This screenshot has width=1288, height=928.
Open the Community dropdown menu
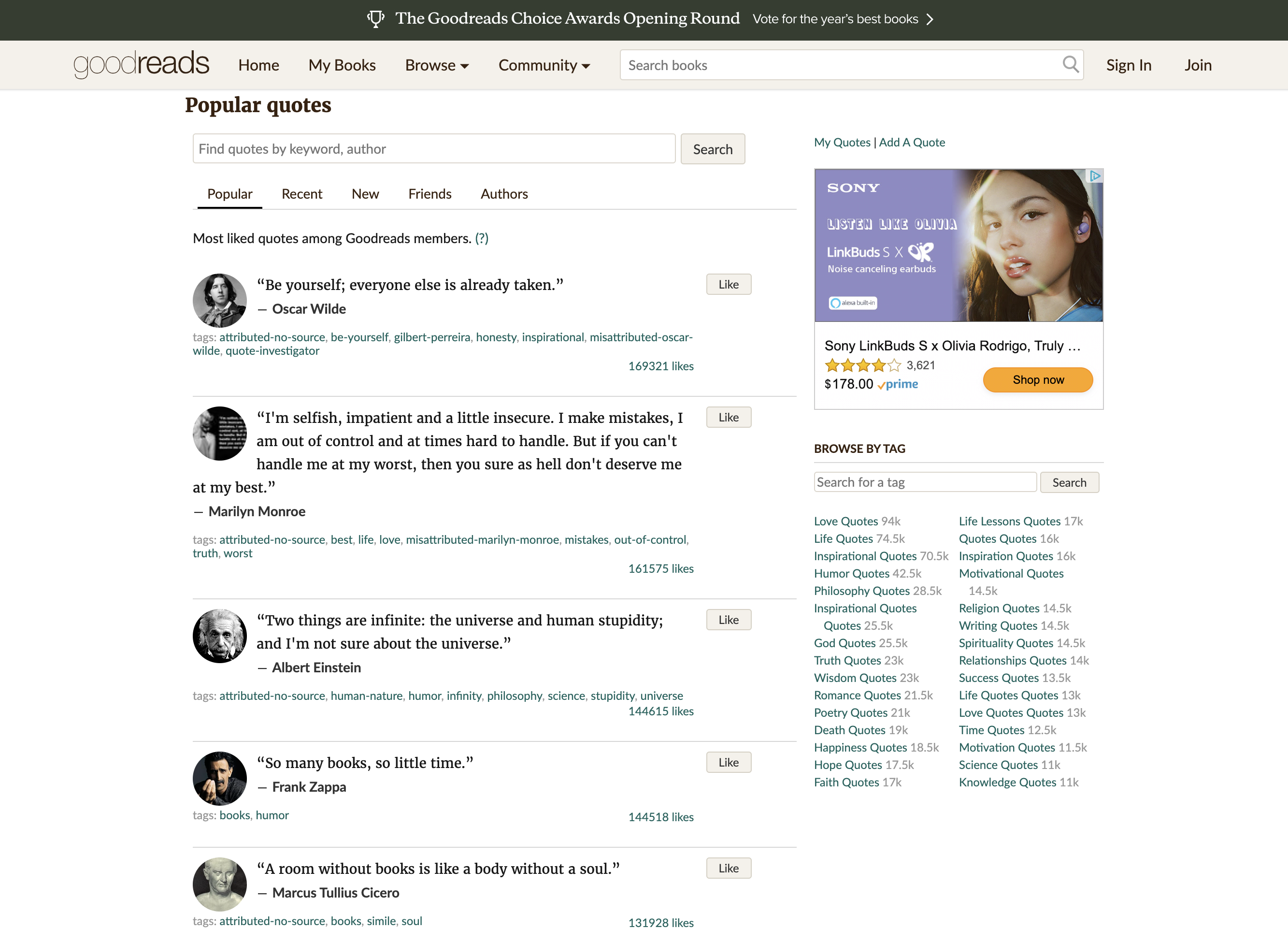click(x=544, y=65)
